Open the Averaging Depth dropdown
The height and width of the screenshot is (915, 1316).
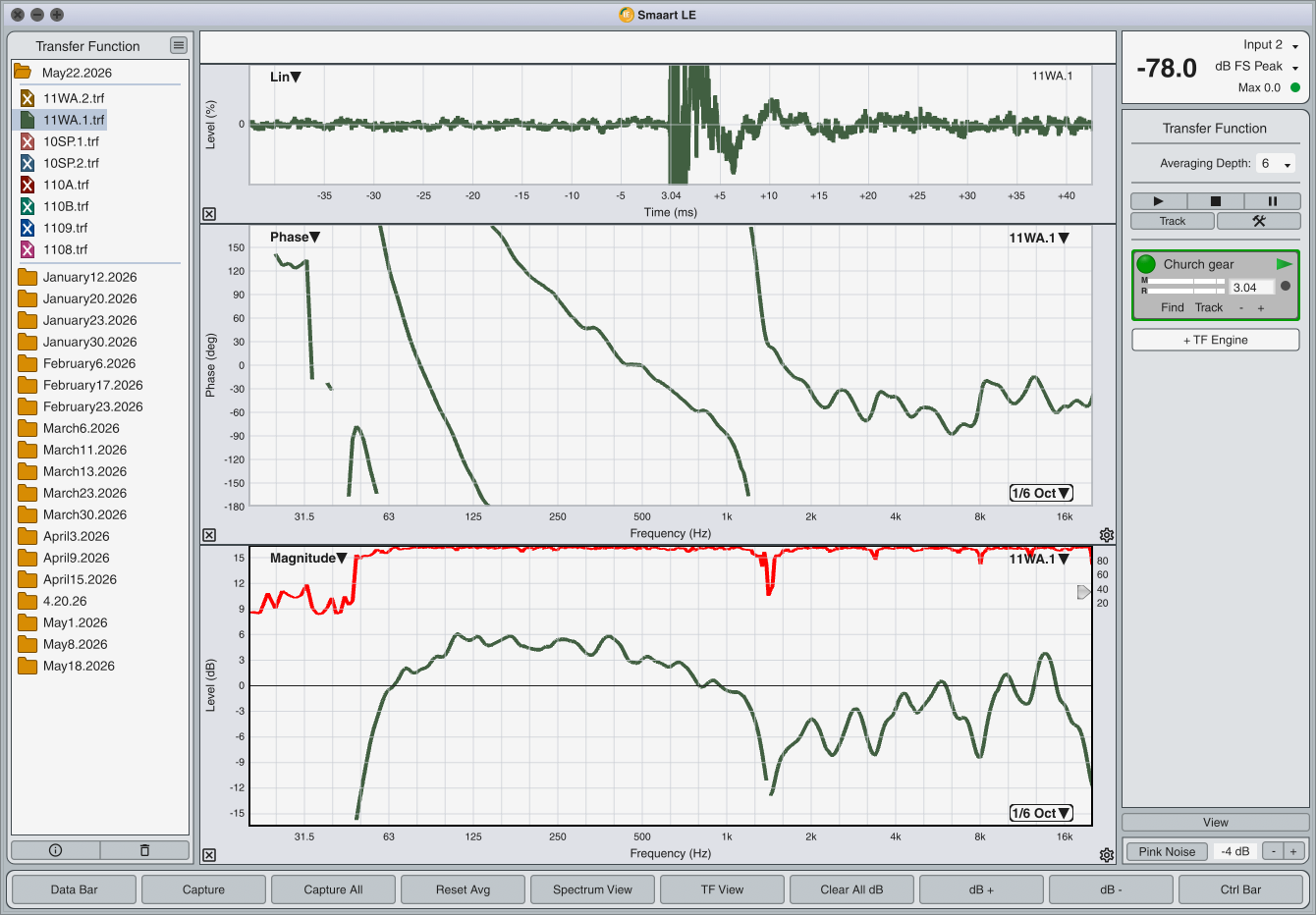(x=1277, y=164)
